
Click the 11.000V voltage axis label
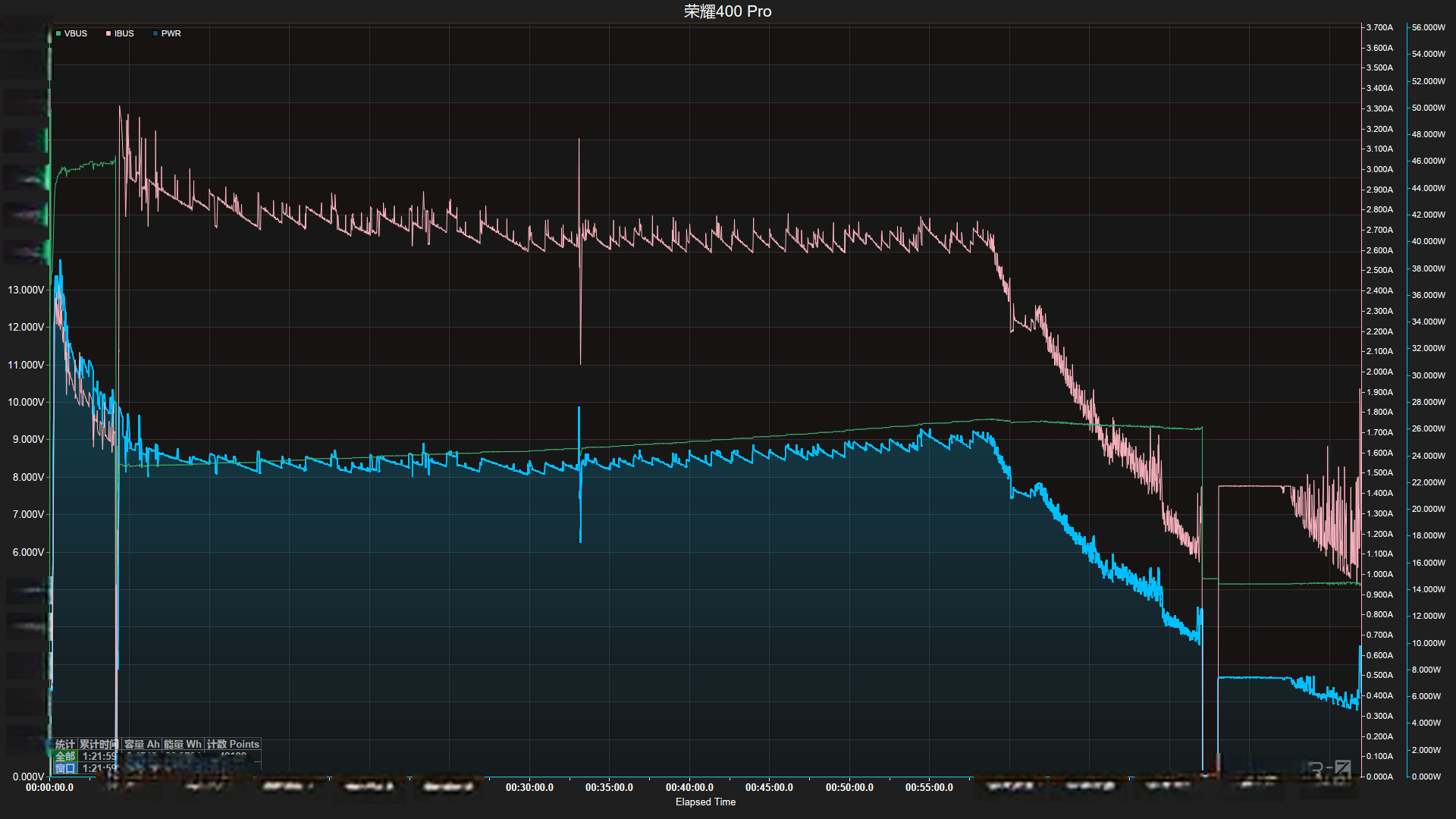(x=26, y=365)
